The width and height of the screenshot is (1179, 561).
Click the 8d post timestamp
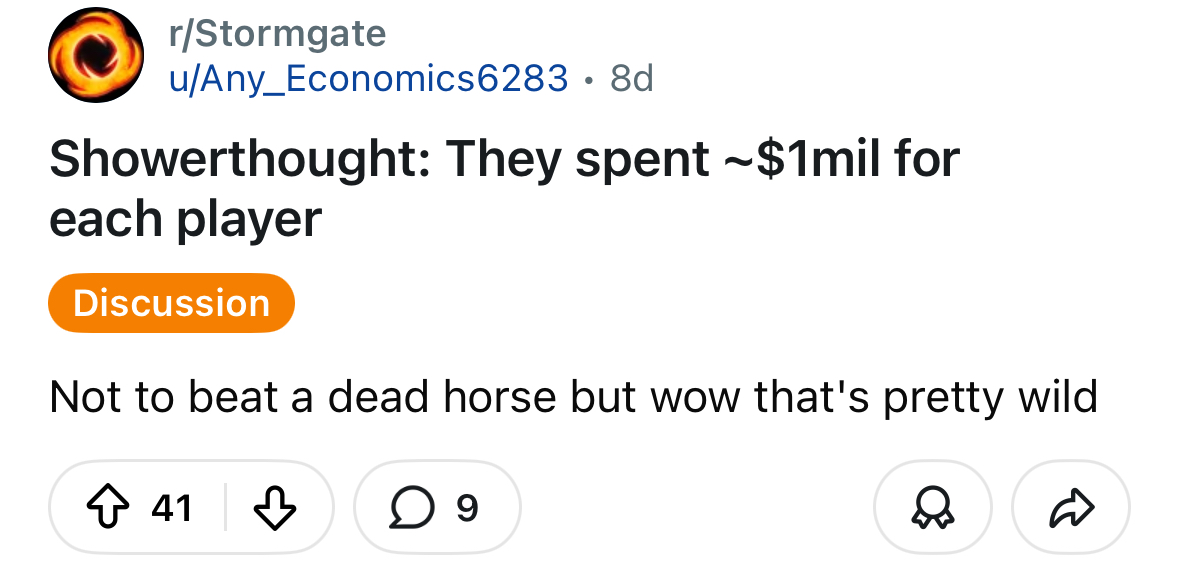[x=631, y=77]
